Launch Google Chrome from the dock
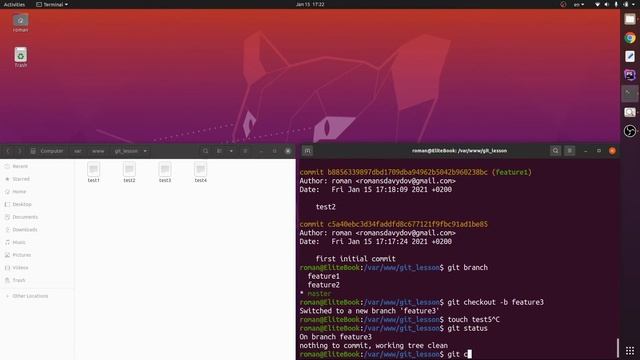The height and width of the screenshot is (360, 640). [630, 38]
